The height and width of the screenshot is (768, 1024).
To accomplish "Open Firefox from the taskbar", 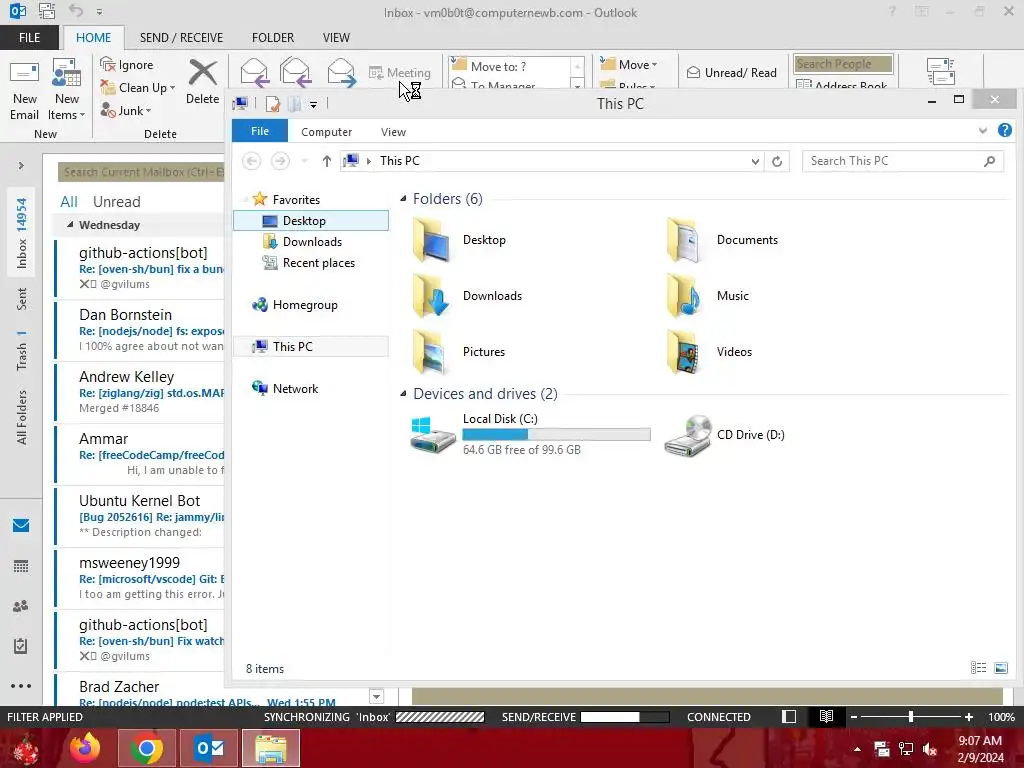I will (85, 748).
